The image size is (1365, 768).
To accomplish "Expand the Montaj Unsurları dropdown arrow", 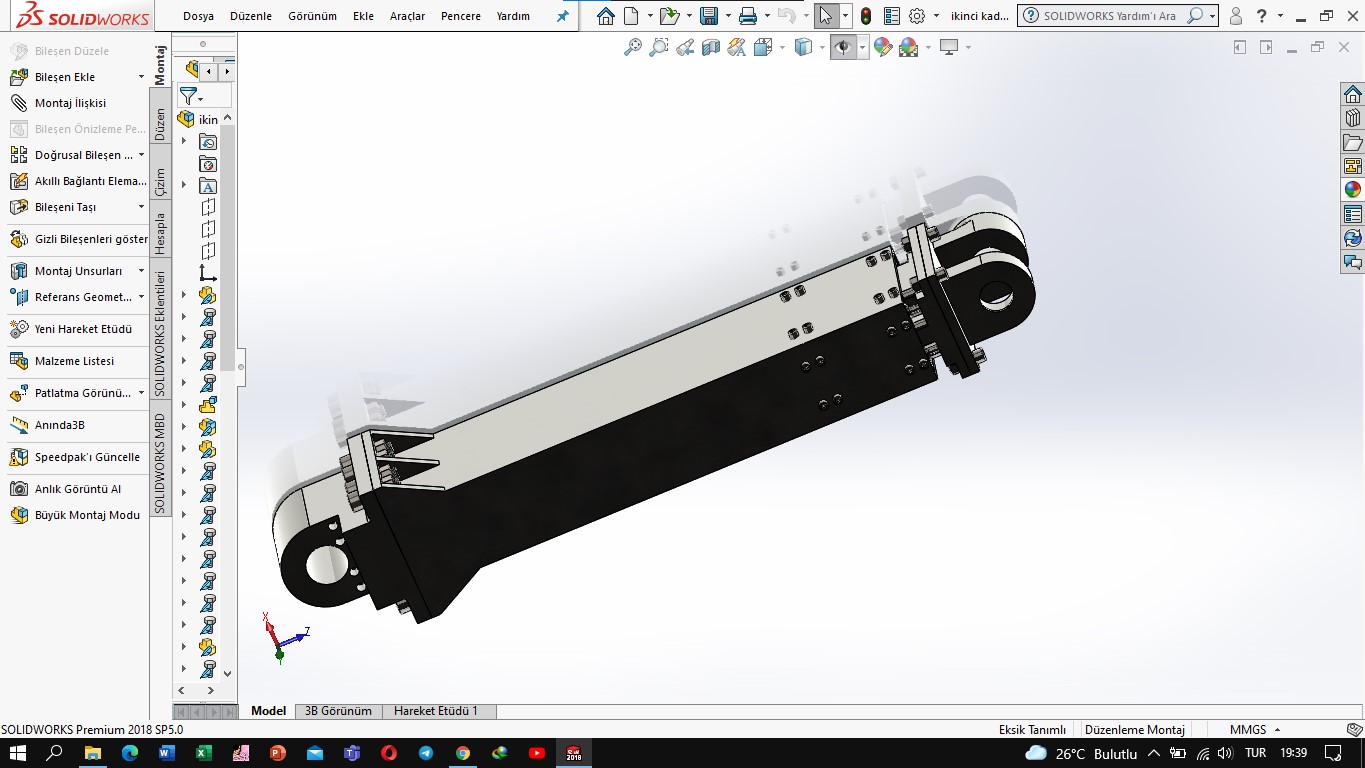I will coord(141,271).
